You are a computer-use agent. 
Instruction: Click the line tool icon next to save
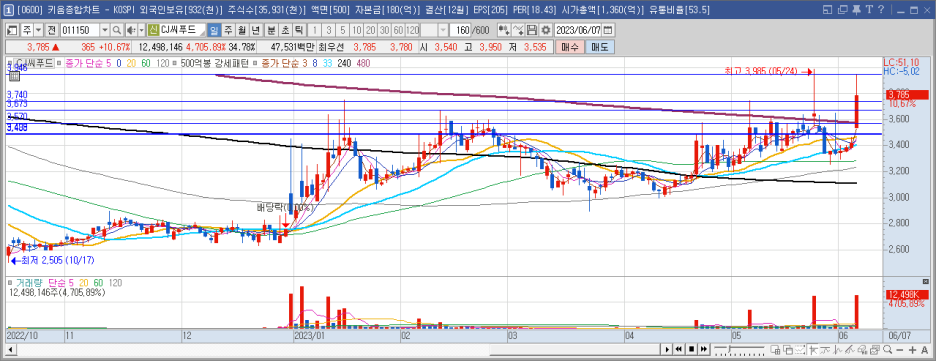pyautogui.click(x=519, y=30)
